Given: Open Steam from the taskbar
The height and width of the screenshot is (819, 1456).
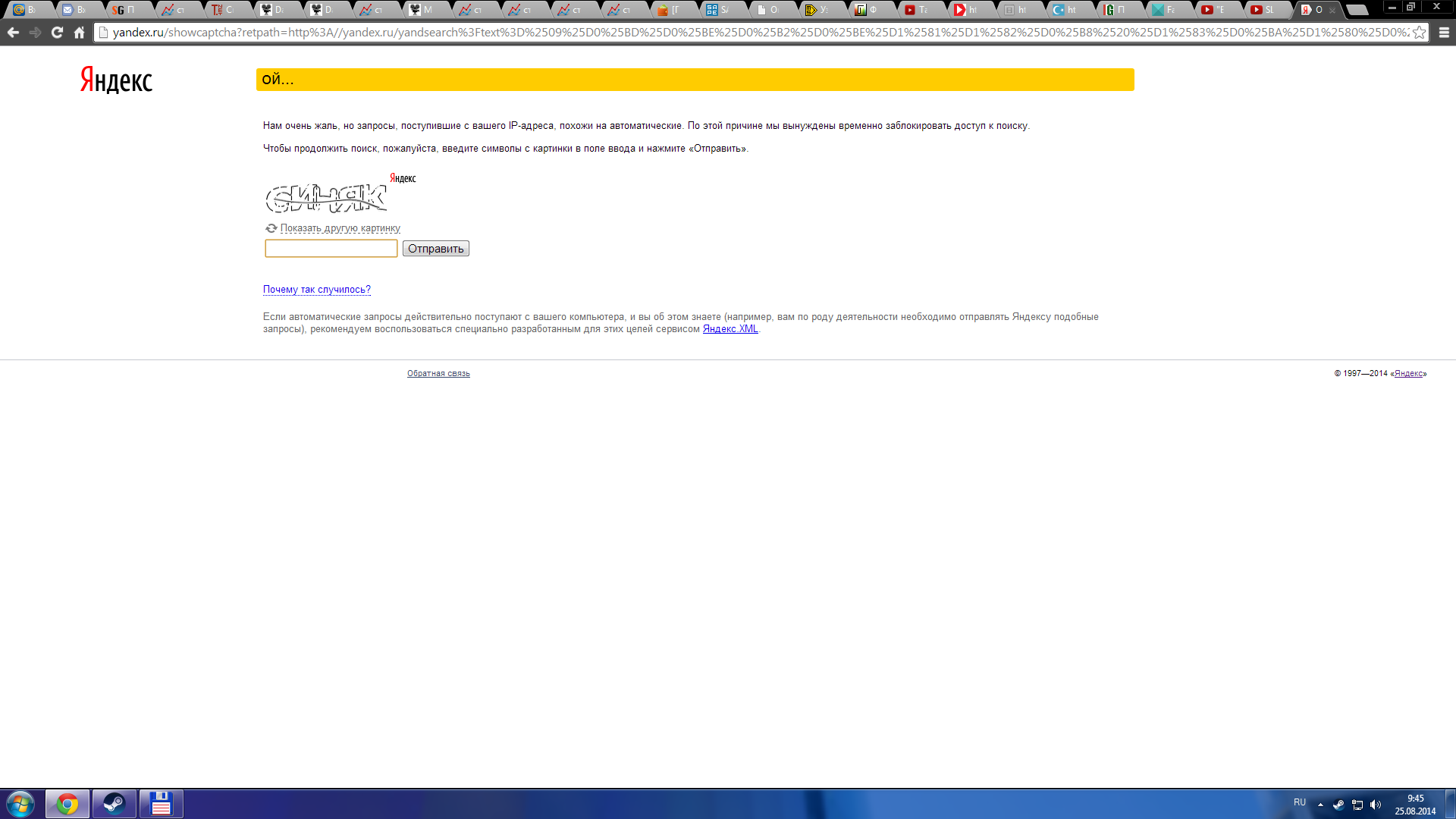Looking at the screenshot, I should pyautogui.click(x=115, y=804).
